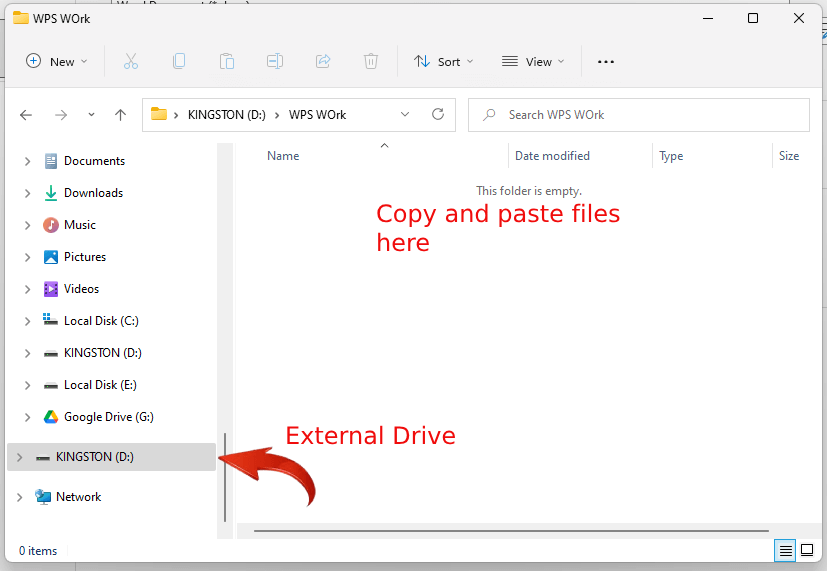Sort by Date modified column
This screenshot has height=571, width=827.
coord(552,156)
